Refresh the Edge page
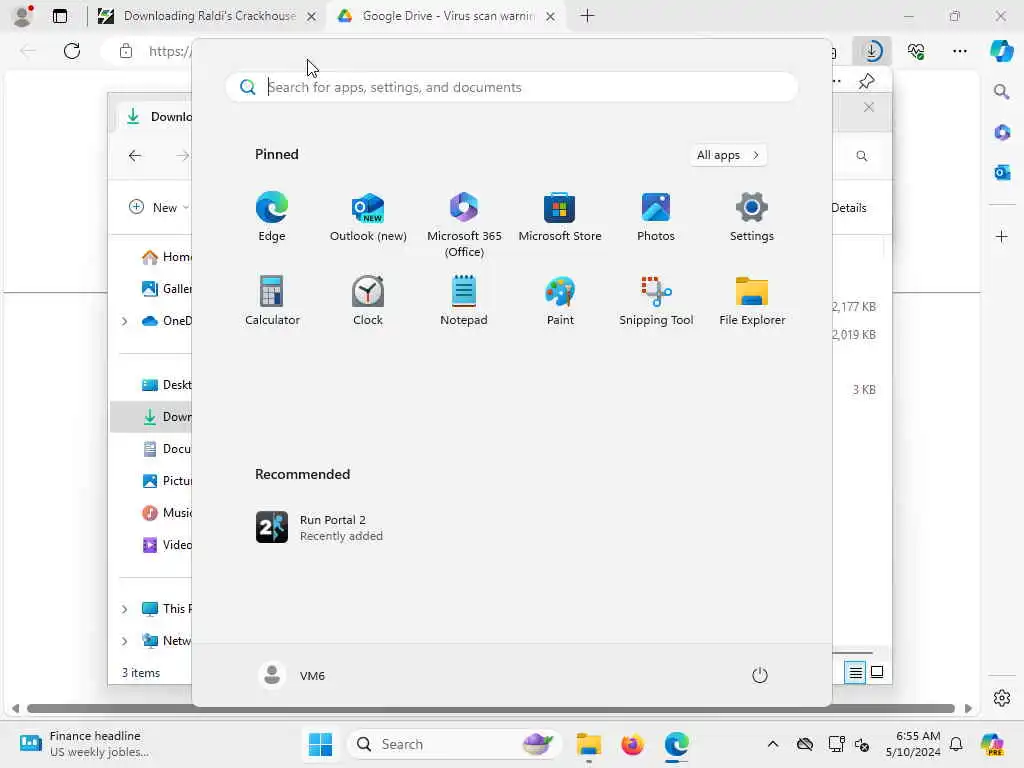This screenshot has width=1024, height=768. coord(72,51)
